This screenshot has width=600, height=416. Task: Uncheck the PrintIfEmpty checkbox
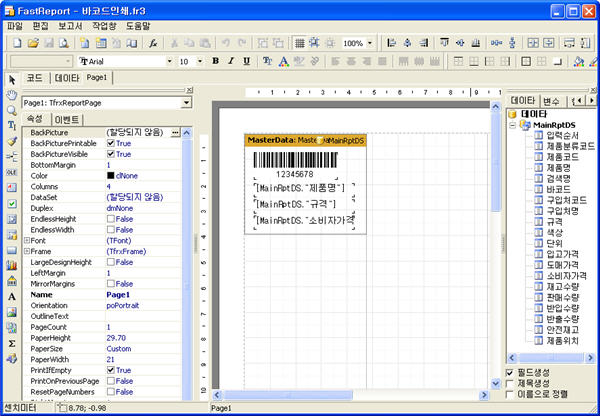coord(111,370)
